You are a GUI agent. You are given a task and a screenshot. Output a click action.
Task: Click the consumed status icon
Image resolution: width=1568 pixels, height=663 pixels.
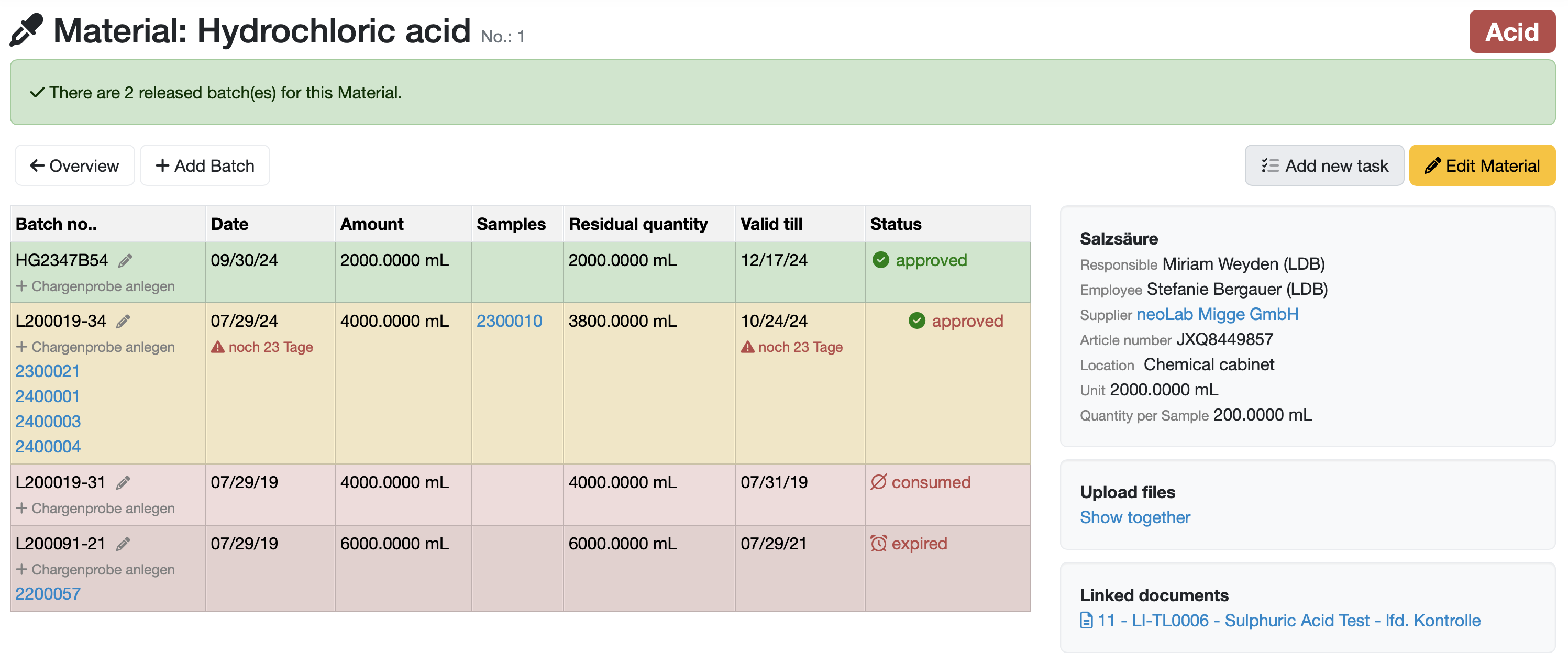pyautogui.click(x=878, y=482)
